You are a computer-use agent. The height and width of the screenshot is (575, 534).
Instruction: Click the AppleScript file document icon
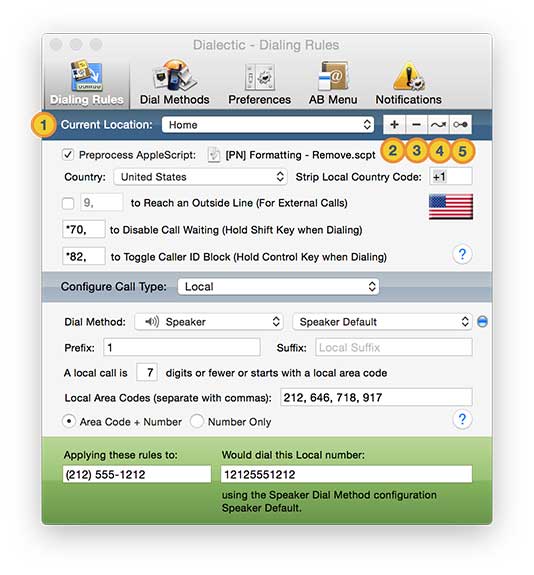coord(214,155)
